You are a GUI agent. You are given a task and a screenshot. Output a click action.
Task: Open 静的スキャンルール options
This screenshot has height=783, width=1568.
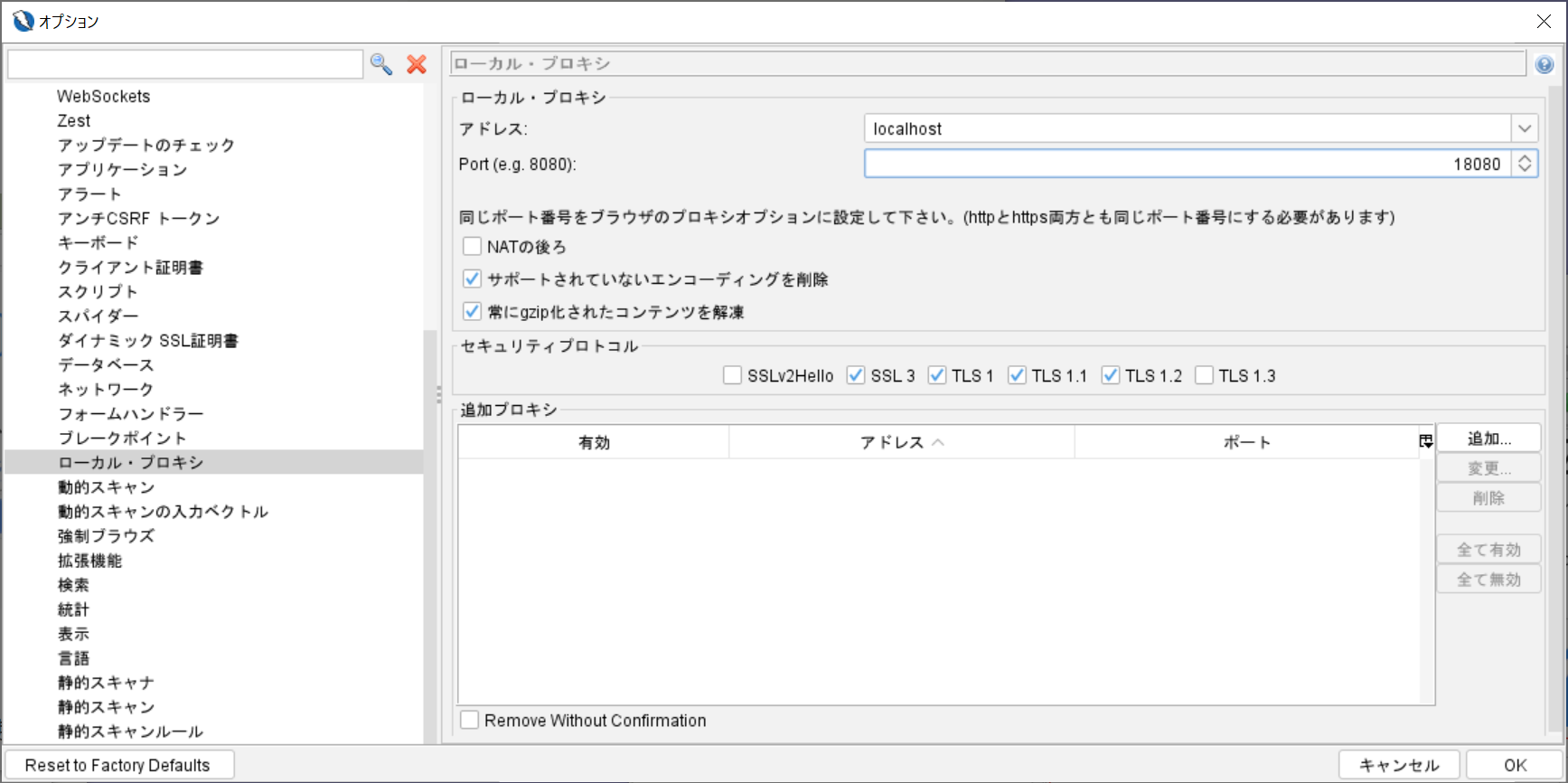(x=130, y=731)
